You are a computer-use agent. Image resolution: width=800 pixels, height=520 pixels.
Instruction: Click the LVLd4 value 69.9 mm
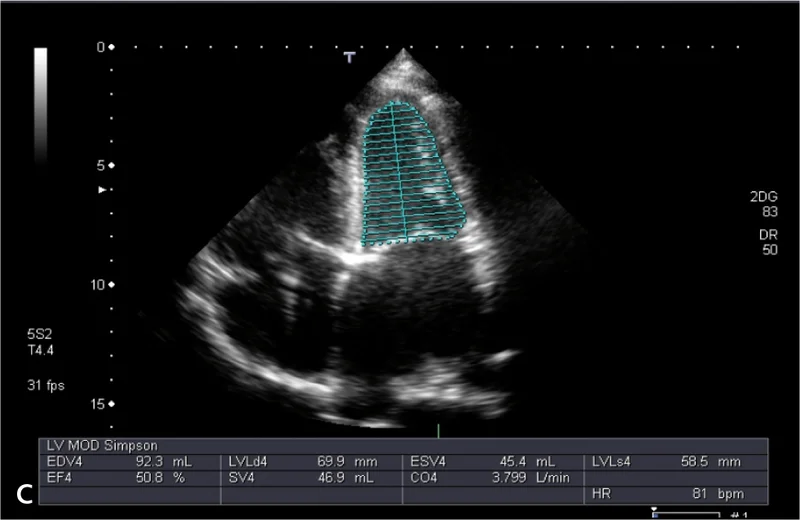click(x=347, y=462)
